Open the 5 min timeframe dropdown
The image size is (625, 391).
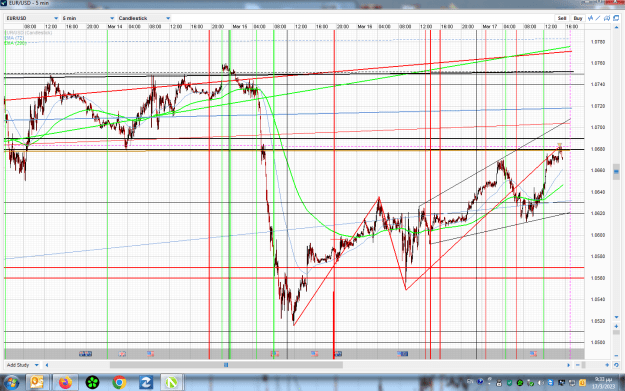(x=88, y=18)
